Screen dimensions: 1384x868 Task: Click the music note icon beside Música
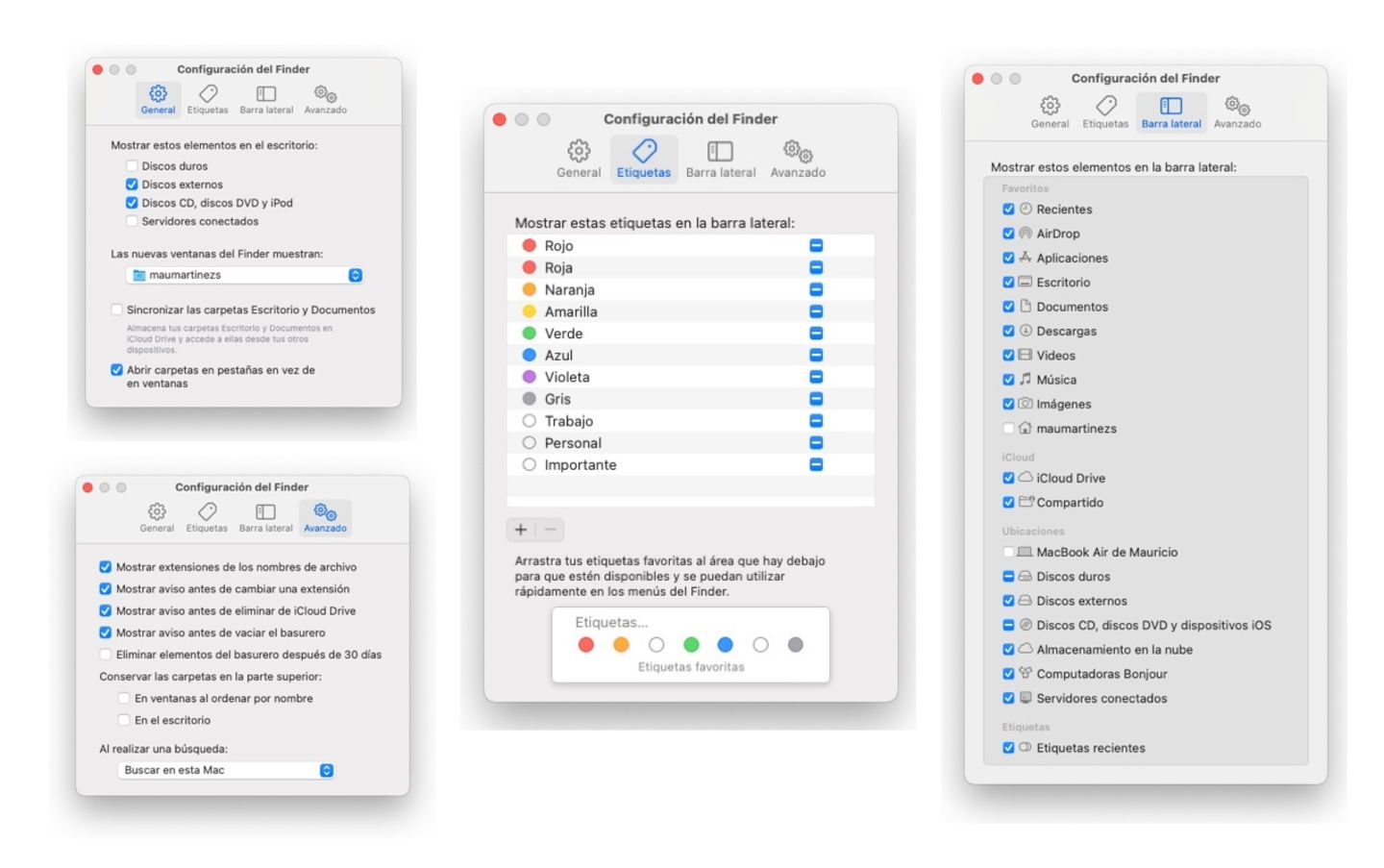point(1026,379)
